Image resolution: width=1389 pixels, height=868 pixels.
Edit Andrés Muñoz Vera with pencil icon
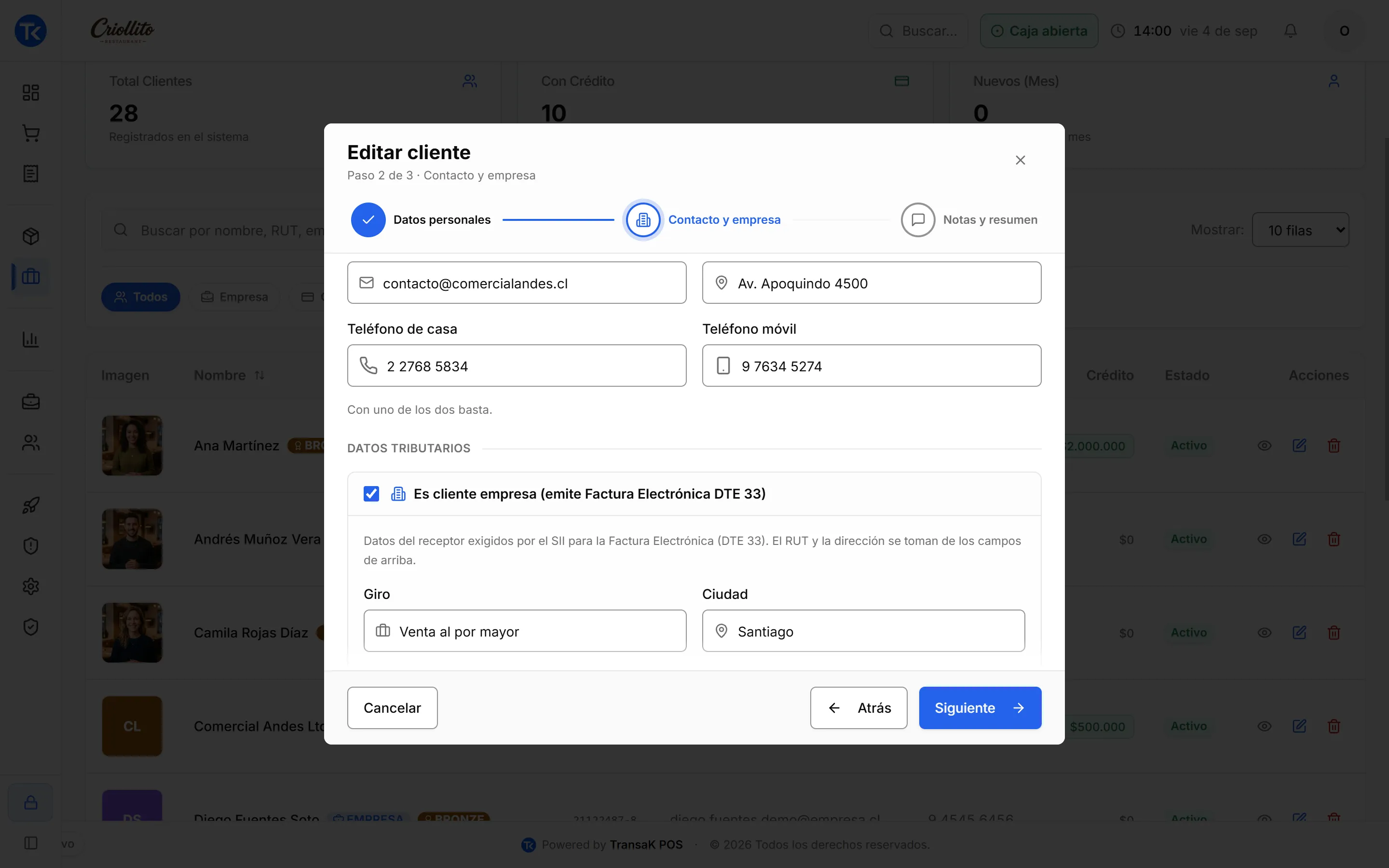tap(1299, 539)
